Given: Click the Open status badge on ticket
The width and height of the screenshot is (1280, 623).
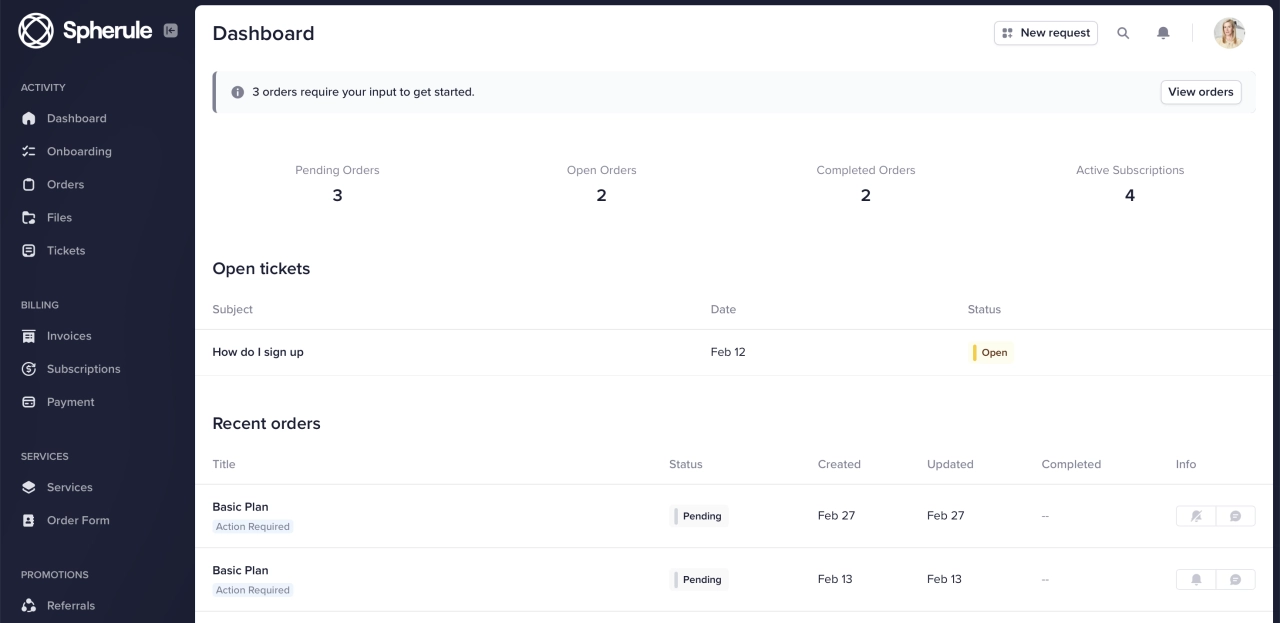Looking at the screenshot, I should click(x=991, y=352).
